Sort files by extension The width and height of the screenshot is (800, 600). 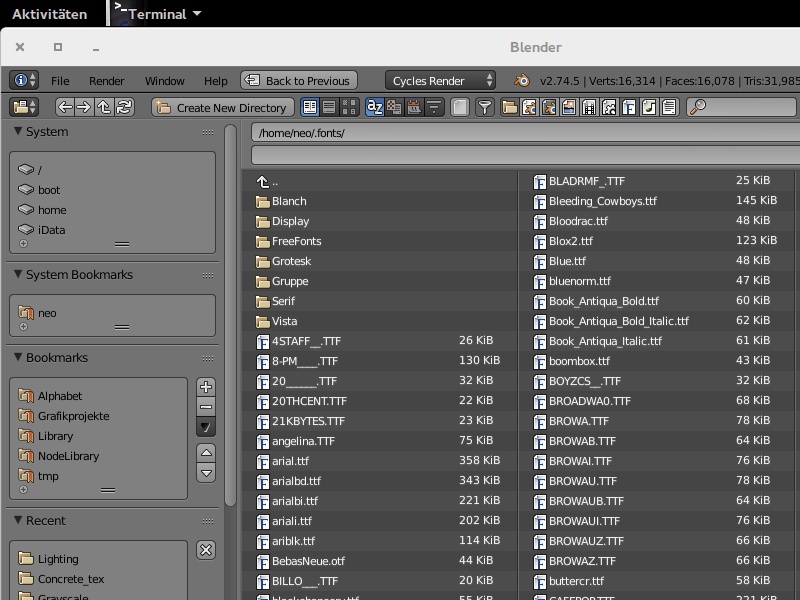pyautogui.click(x=394, y=107)
